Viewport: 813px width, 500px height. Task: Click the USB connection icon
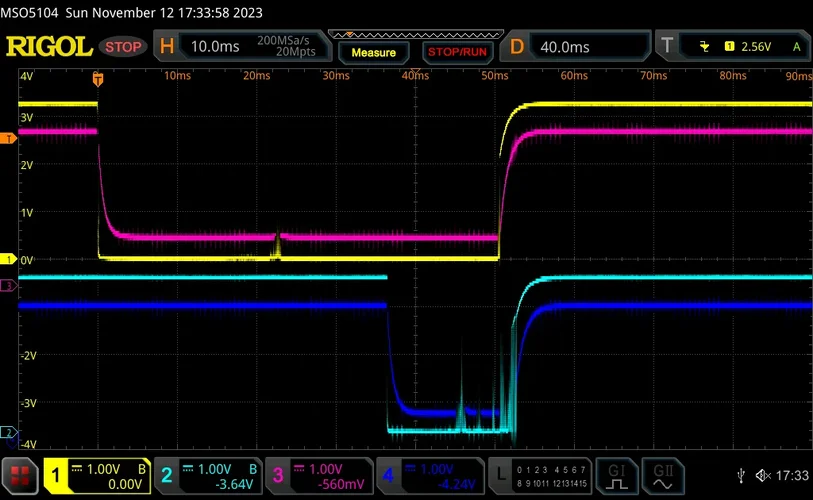tap(739, 476)
